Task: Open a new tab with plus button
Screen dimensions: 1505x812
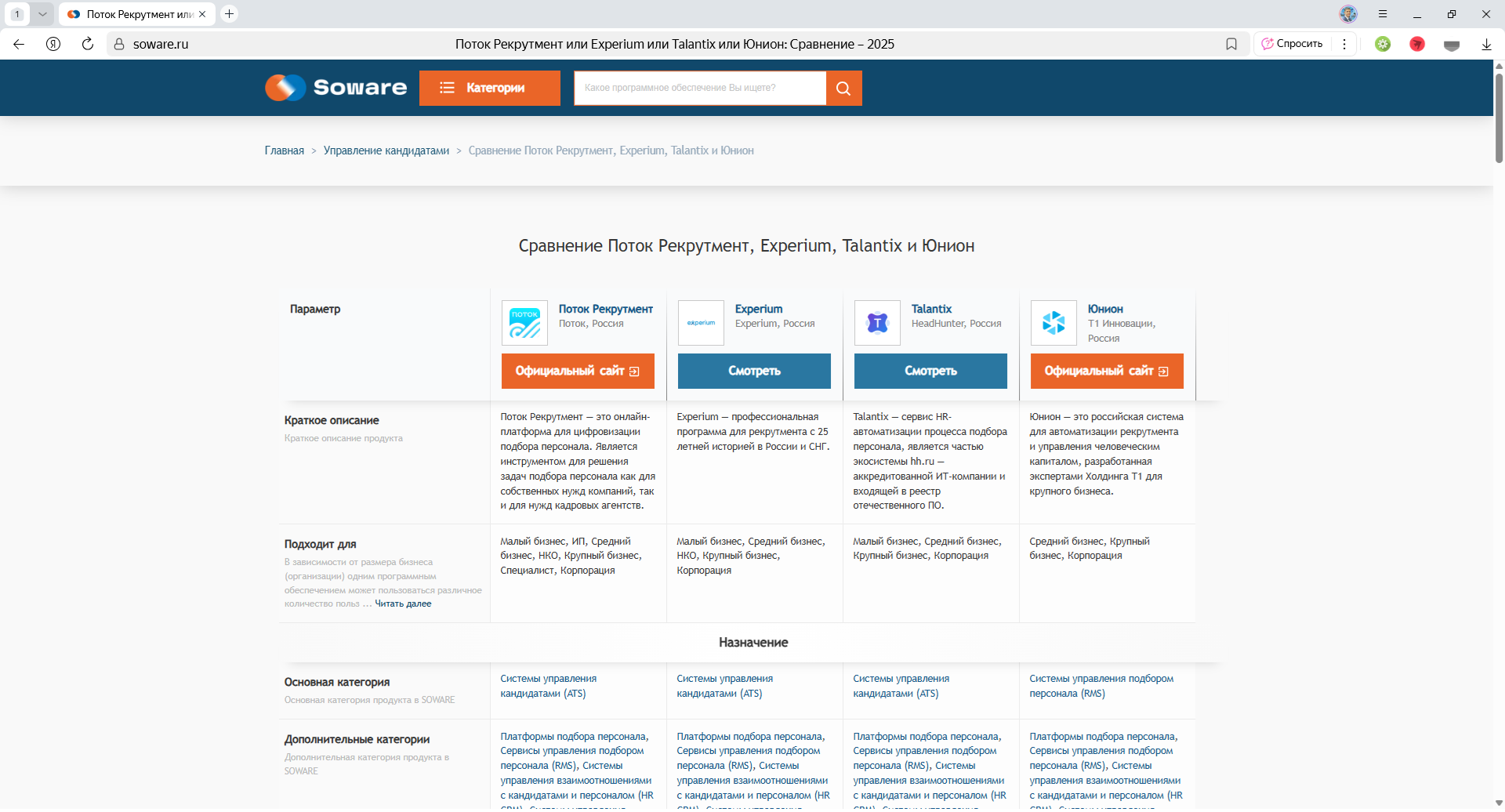Action: [229, 14]
